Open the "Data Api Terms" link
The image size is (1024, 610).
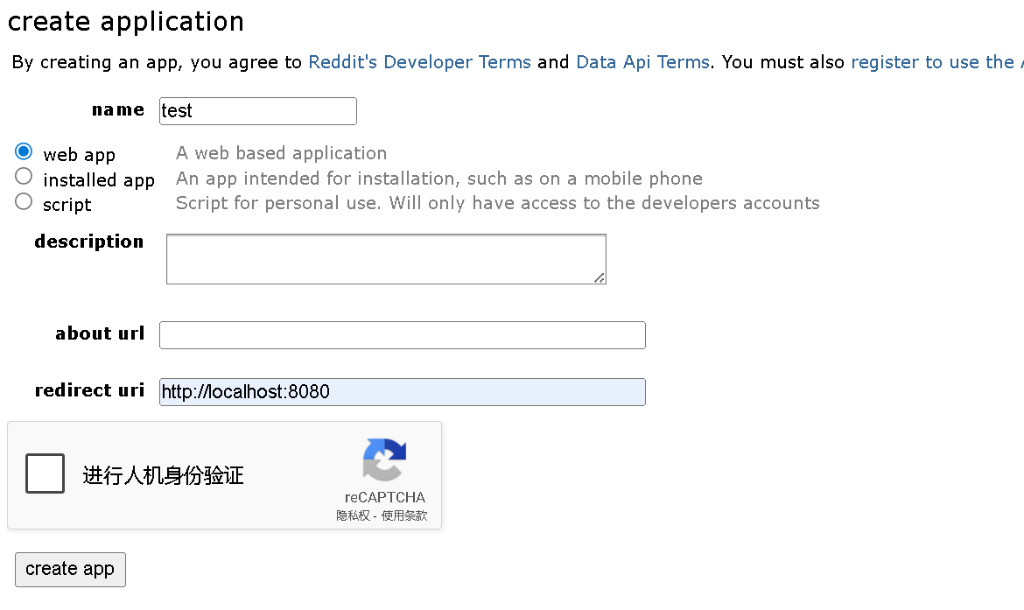(643, 62)
